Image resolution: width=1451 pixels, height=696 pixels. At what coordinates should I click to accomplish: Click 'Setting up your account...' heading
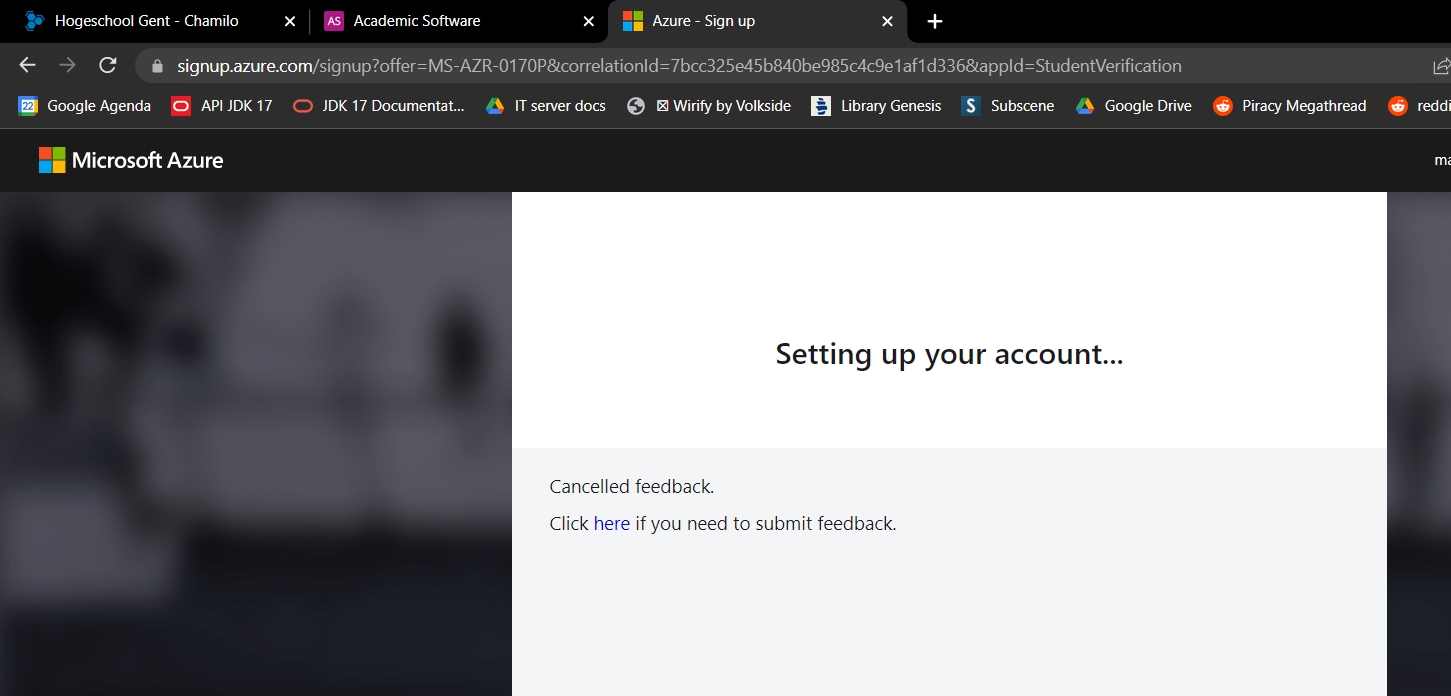(949, 354)
